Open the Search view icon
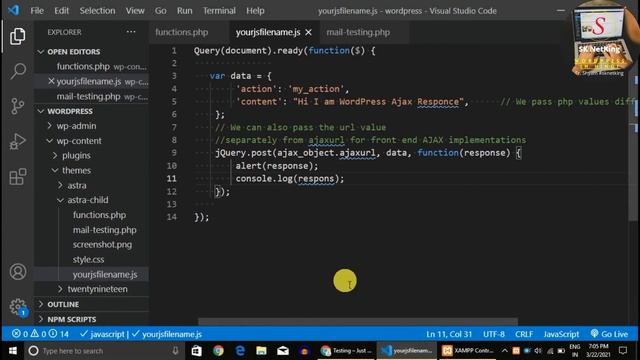This screenshot has height=360, width=640. (18, 71)
